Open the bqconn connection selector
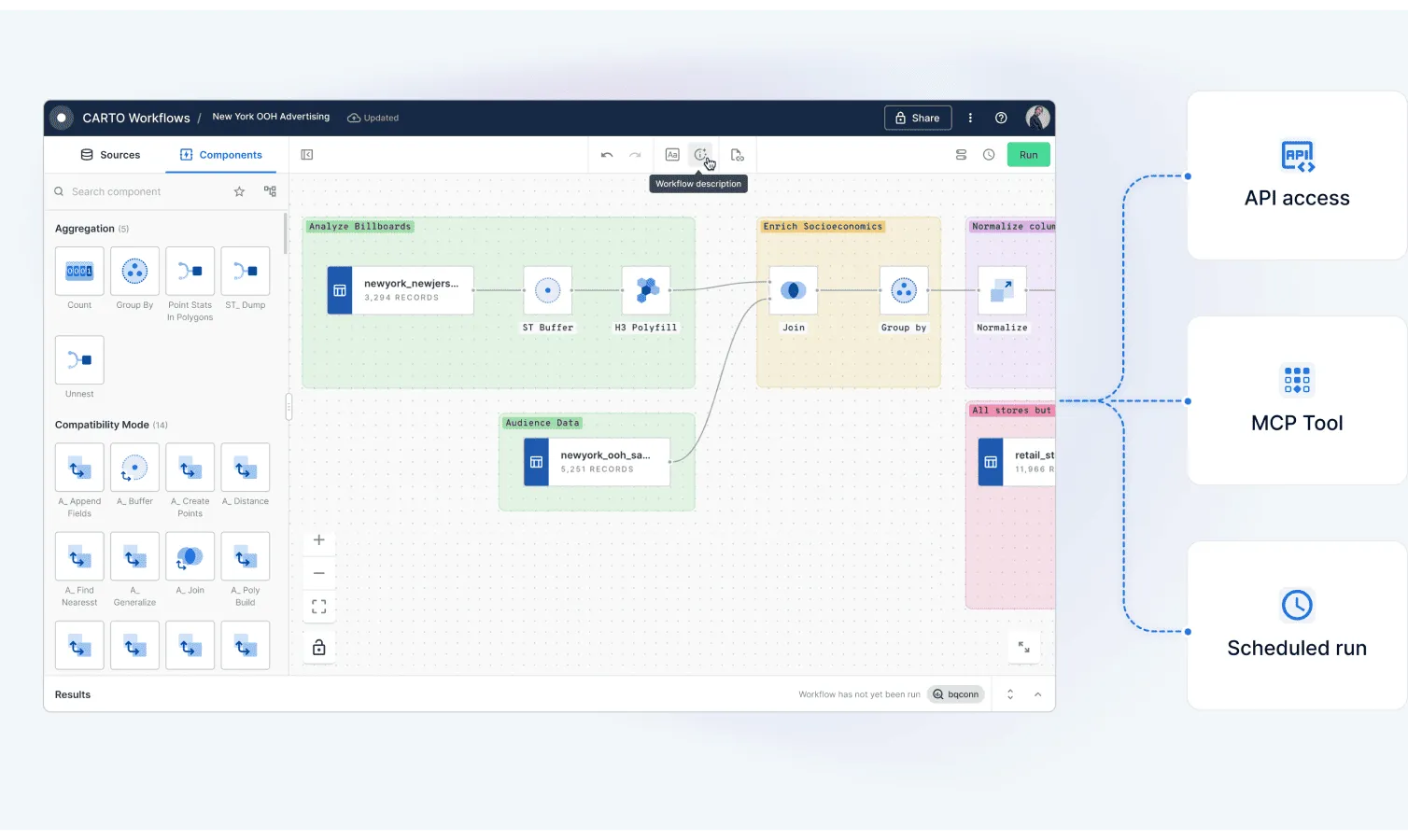 coord(955,694)
